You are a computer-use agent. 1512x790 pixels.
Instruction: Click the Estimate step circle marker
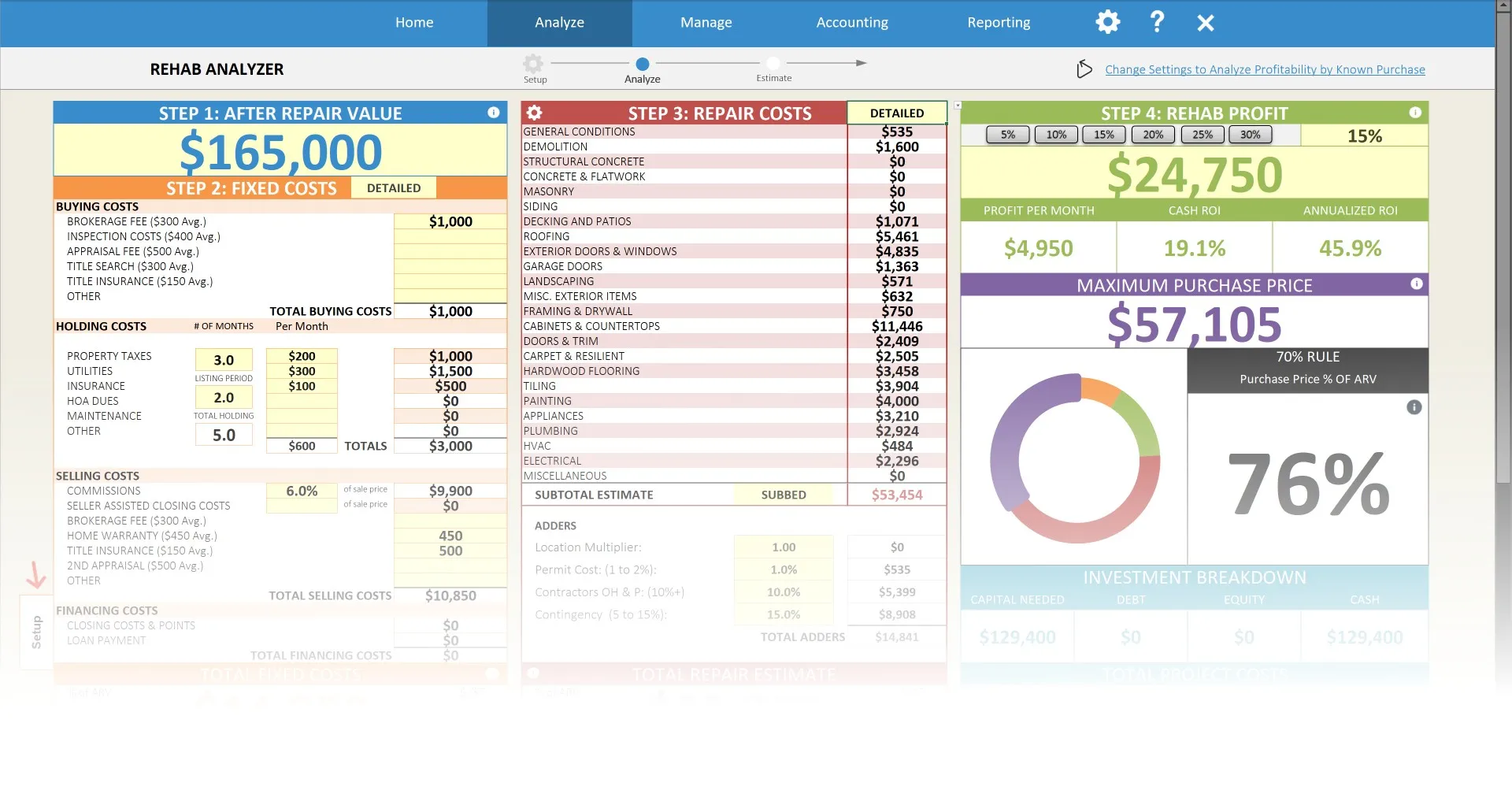click(x=773, y=63)
